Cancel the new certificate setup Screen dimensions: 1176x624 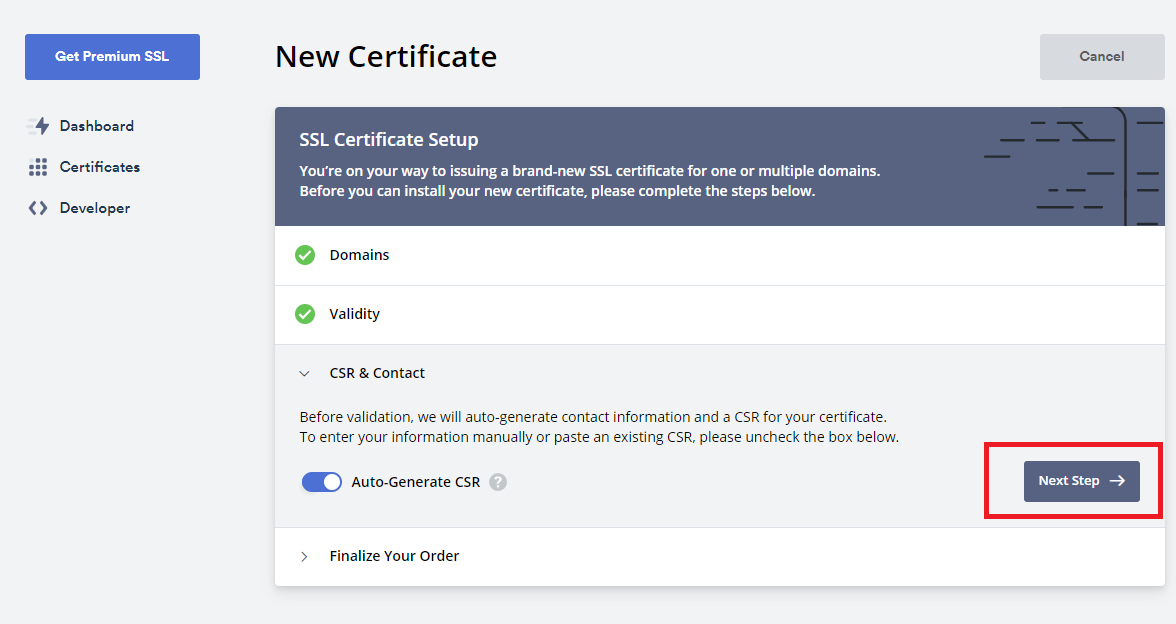coord(1102,57)
